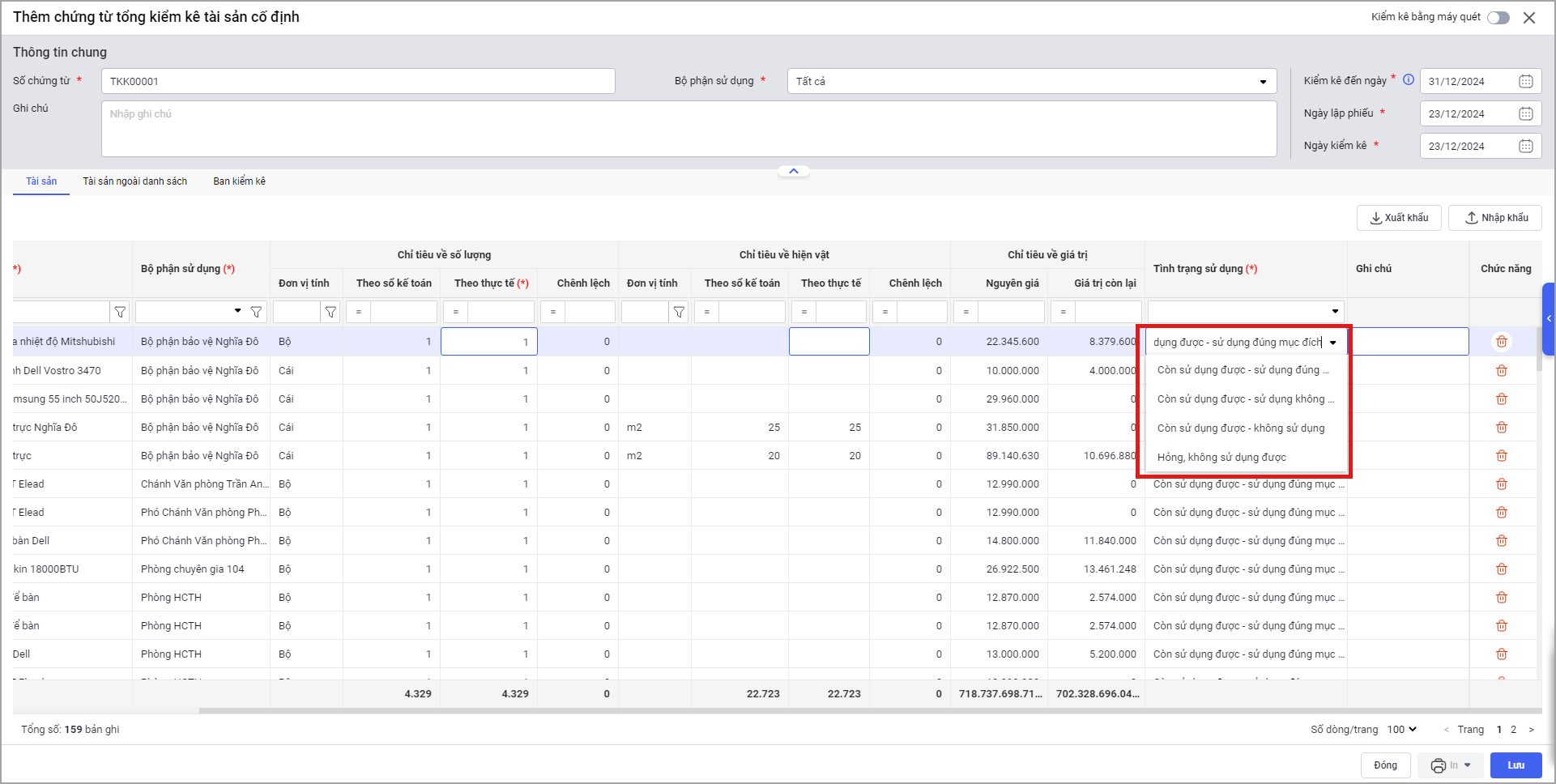
Task: Select 'Hỏng, không sử dụng được' option
Action: (x=1221, y=458)
